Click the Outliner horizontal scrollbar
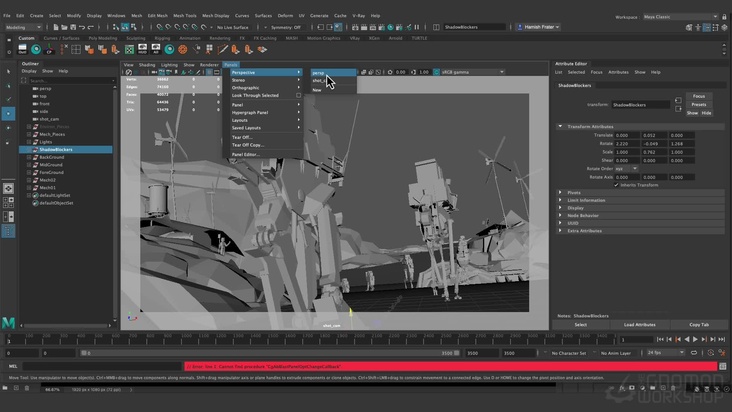This screenshot has width=732, height=412. pos(67,326)
